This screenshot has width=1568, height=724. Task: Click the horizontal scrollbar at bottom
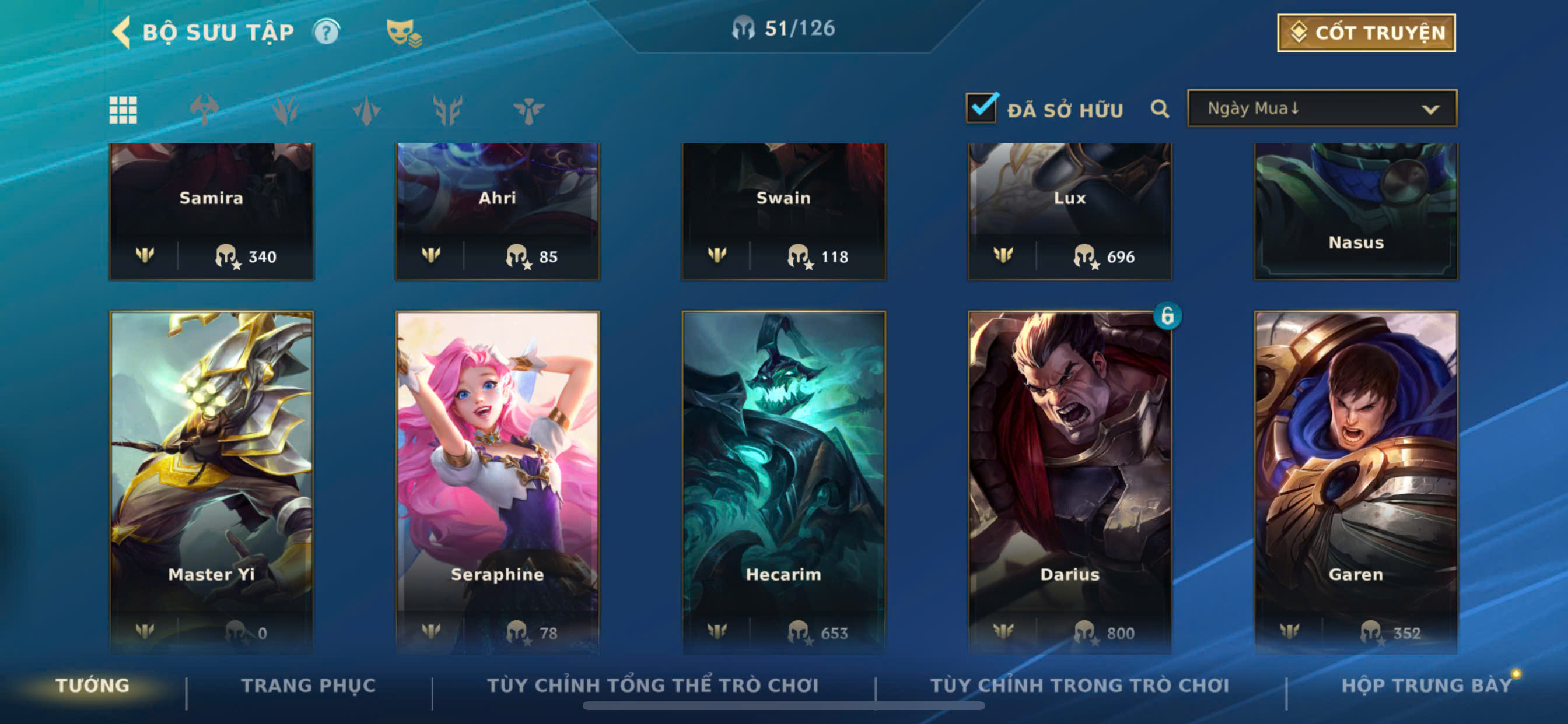tap(783, 706)
